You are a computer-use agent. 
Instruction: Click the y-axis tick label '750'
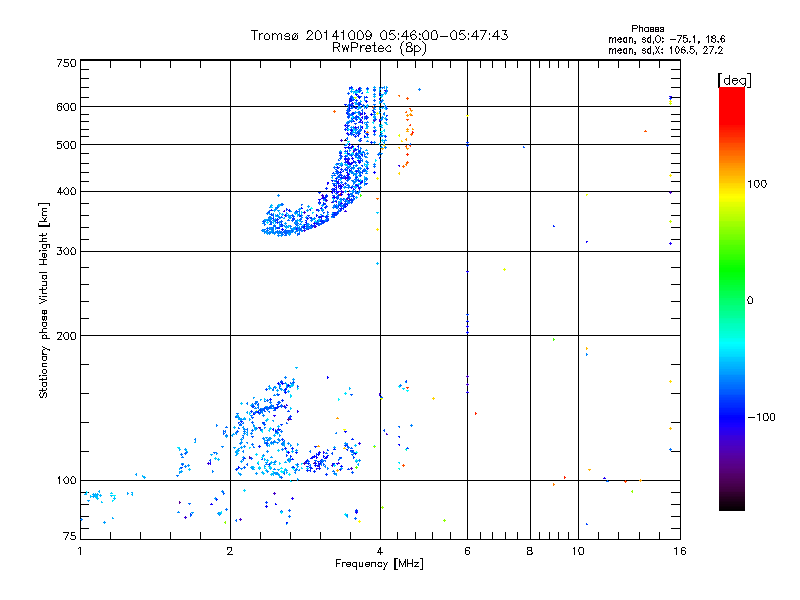click(x=66, y=63)
